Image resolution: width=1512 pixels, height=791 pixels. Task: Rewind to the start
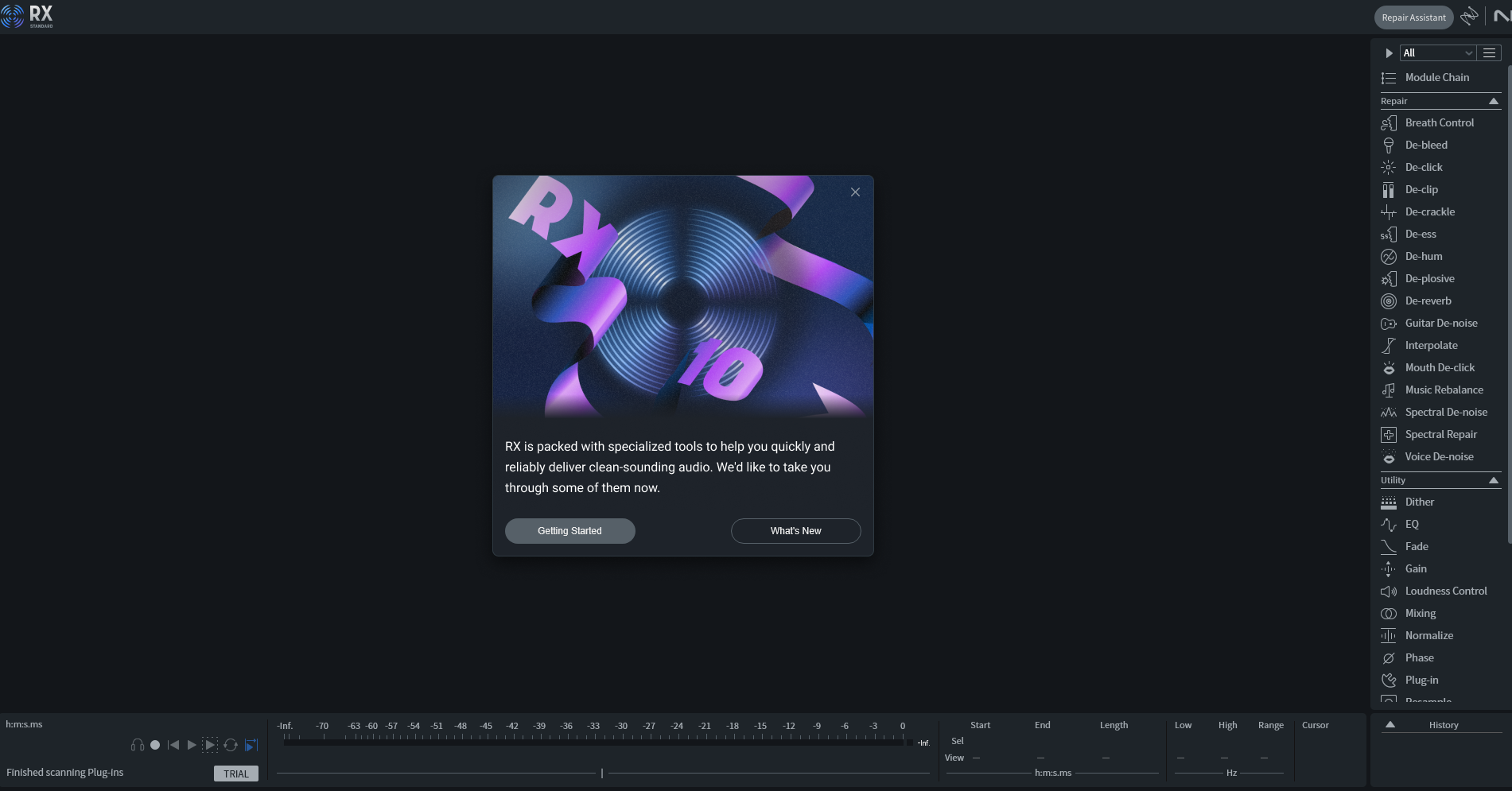pyautogui.click(x=173, y=745)
